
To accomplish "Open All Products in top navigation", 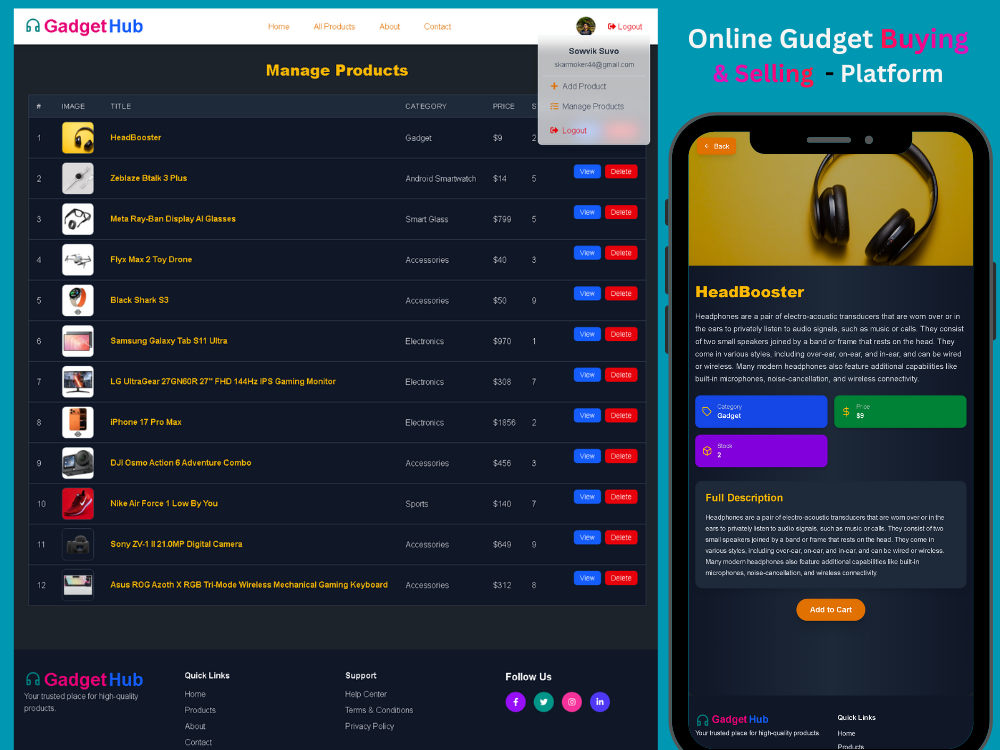I will [334, 27].
